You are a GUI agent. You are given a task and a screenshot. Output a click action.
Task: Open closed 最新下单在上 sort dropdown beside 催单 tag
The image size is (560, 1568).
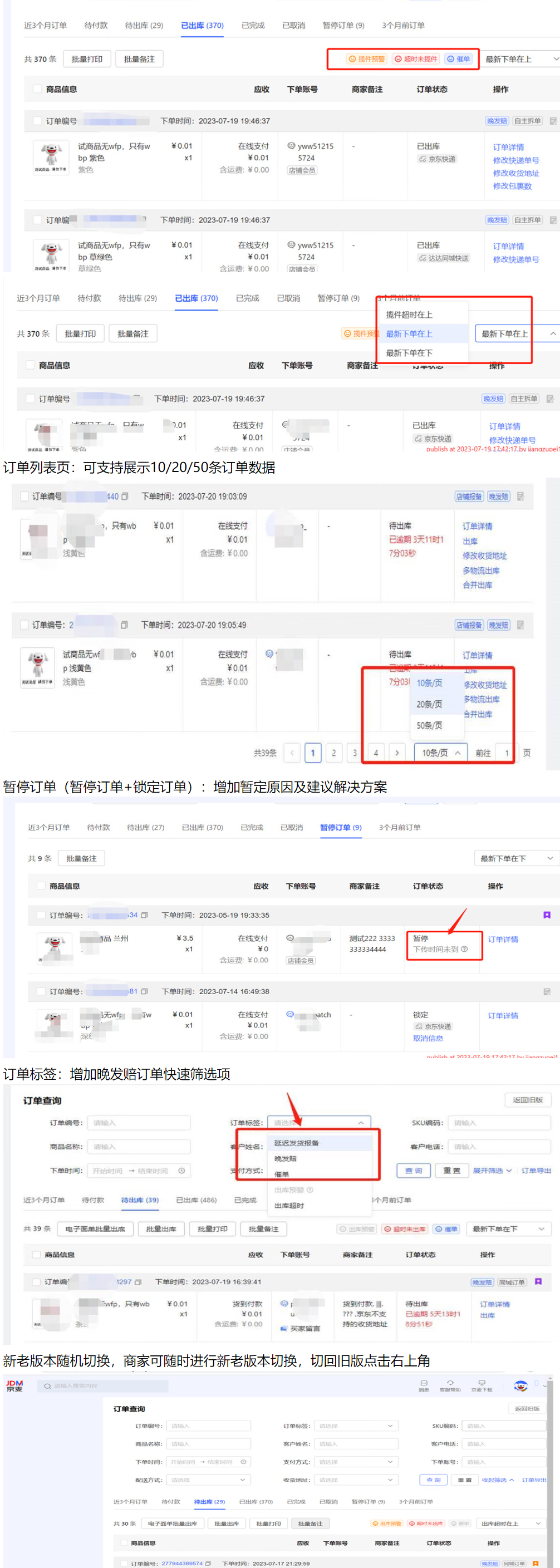coord(520,59)
